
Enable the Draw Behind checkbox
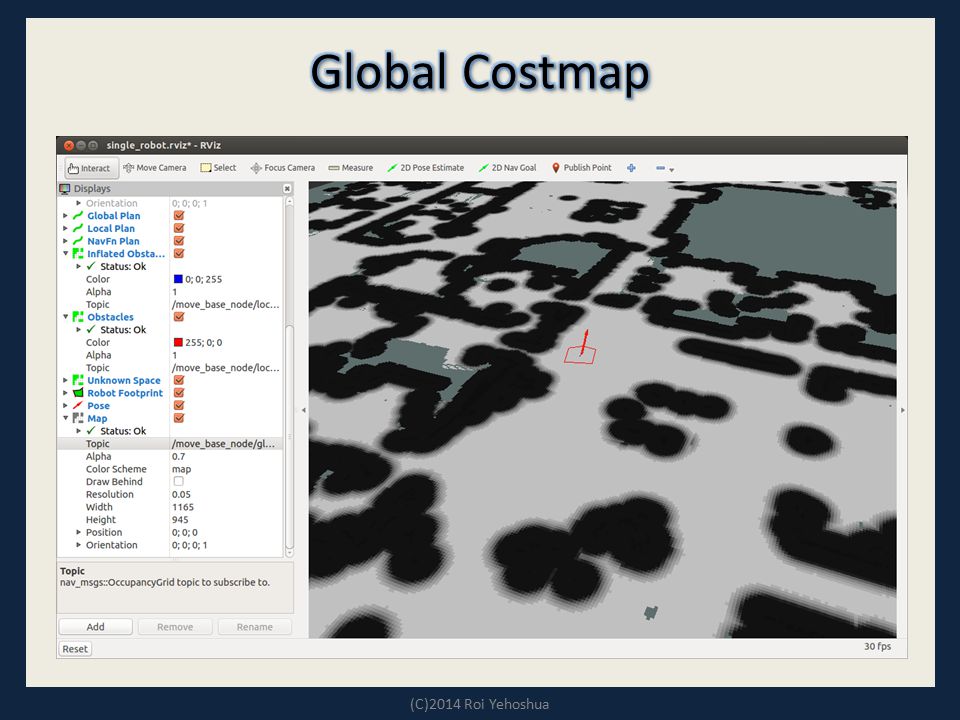(x=178, y=481)
